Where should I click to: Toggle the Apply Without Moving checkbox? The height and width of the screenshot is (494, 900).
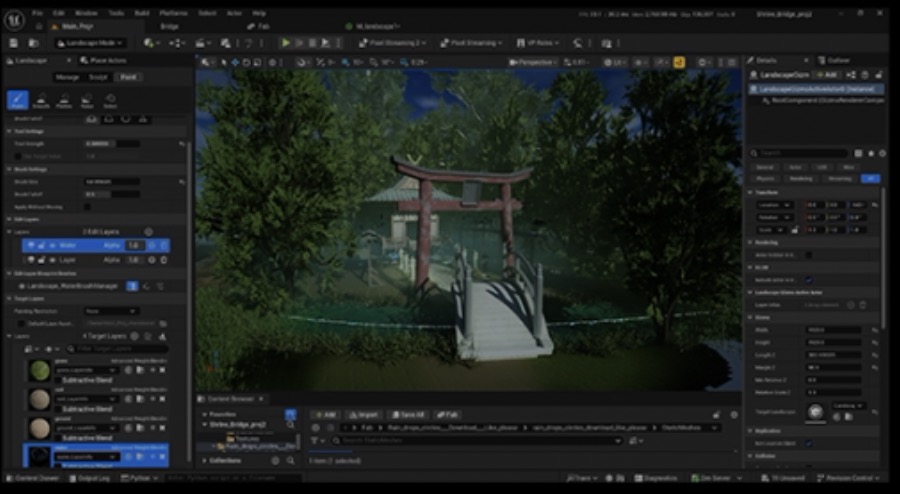87,207
